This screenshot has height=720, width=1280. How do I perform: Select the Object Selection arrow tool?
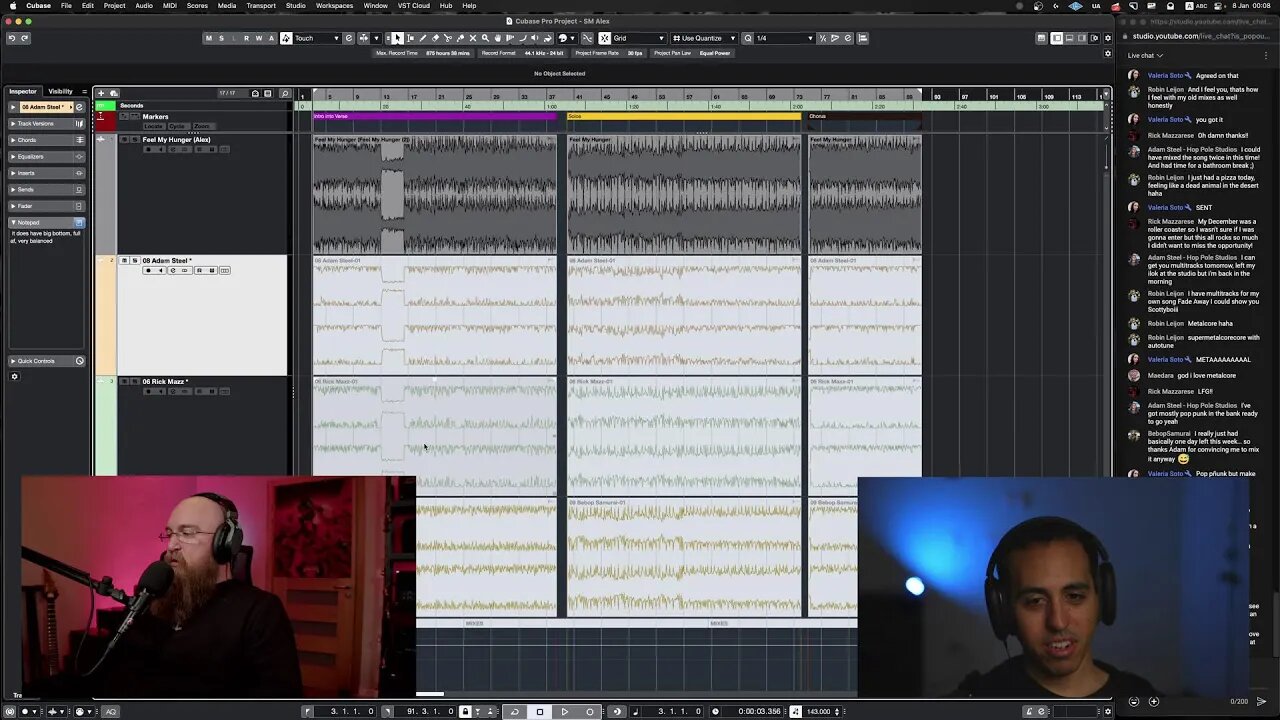(x=397, y=38)
